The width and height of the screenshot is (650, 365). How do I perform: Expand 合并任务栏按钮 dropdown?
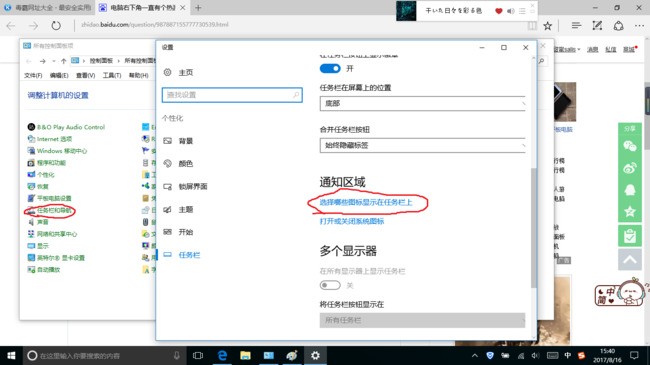pos(422,145)
